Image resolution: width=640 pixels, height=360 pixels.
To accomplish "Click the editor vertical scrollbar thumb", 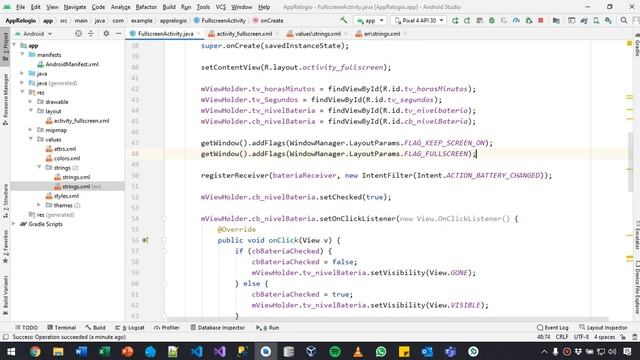I will (x=630, y=161).
